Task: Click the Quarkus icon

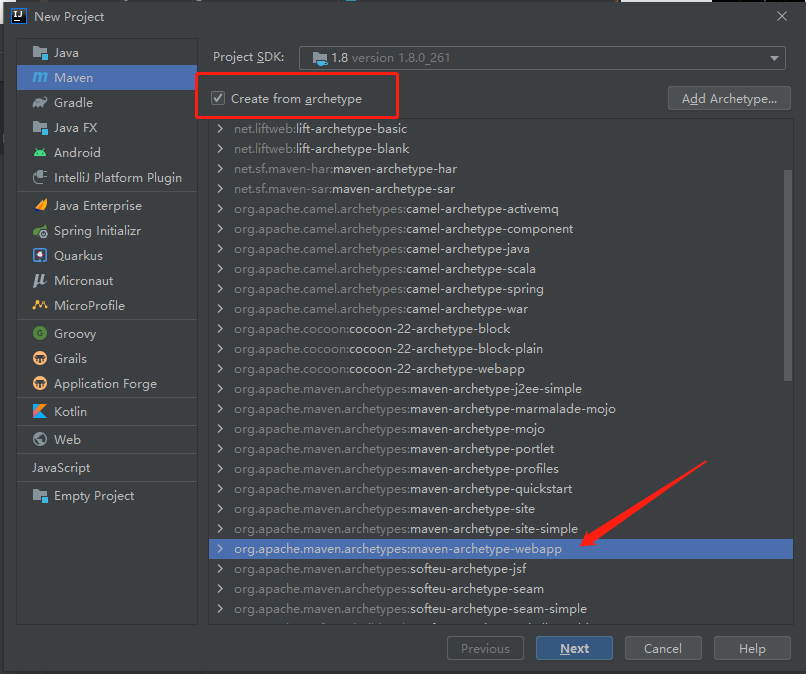Action: [40, 256]
